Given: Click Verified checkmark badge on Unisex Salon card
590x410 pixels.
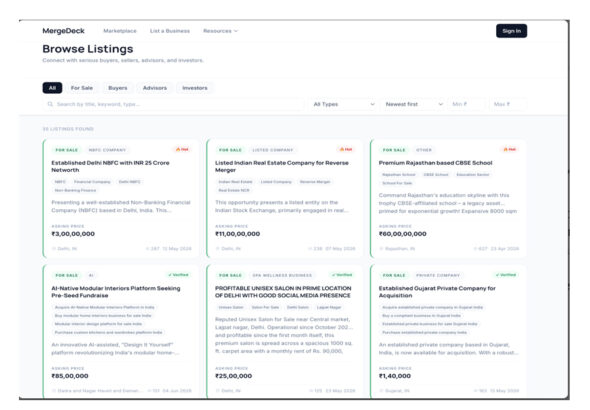Looking at the screenshot, I should (342, 275).
